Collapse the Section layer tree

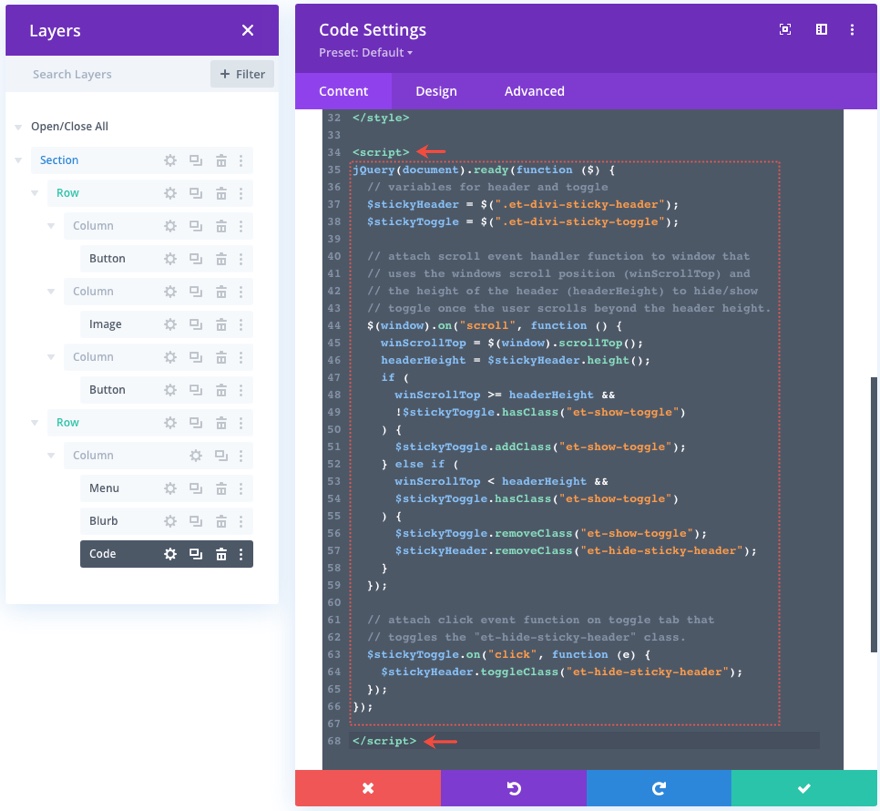click(18, 161)
